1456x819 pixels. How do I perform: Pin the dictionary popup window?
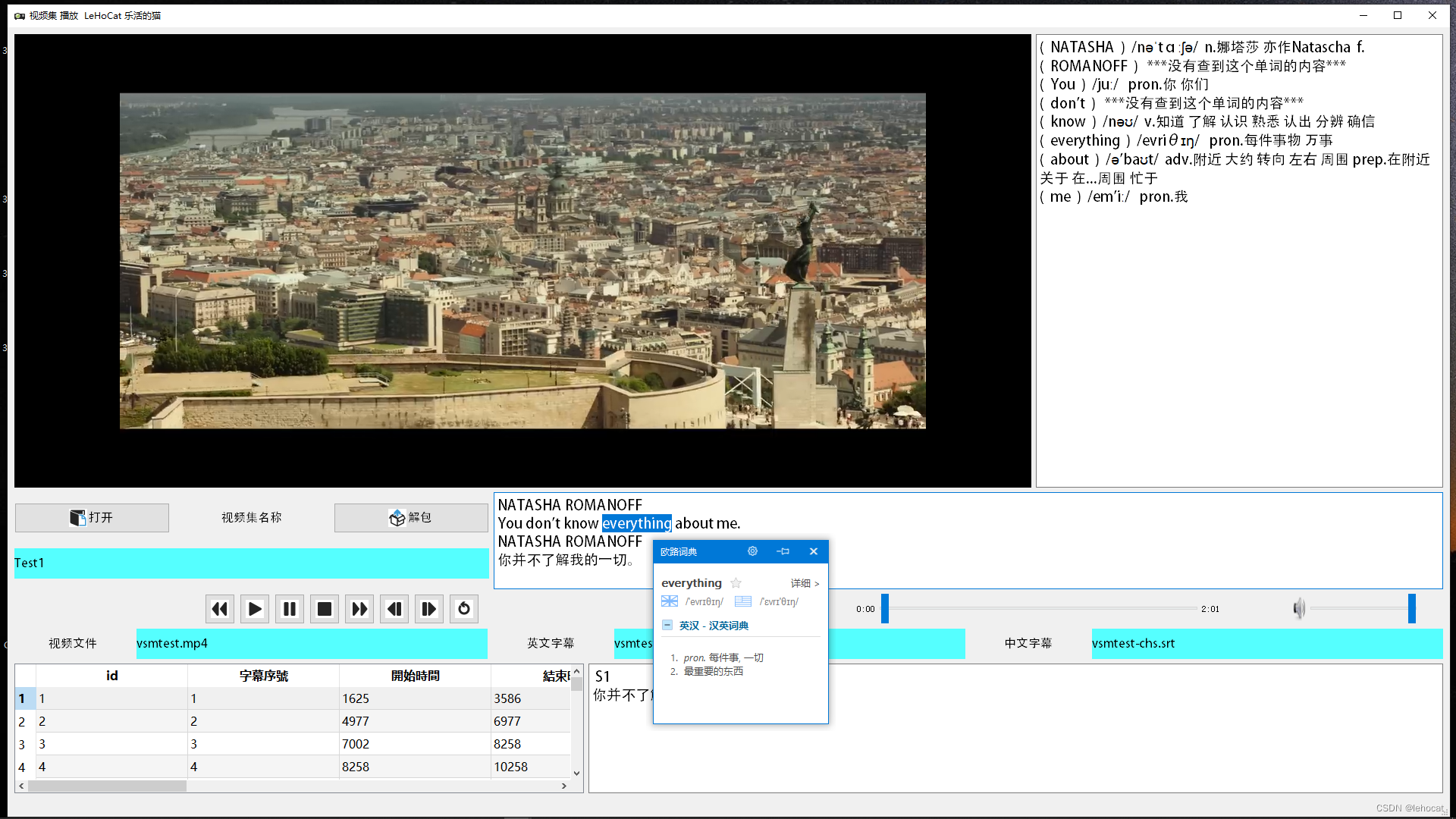click(783, 551)
